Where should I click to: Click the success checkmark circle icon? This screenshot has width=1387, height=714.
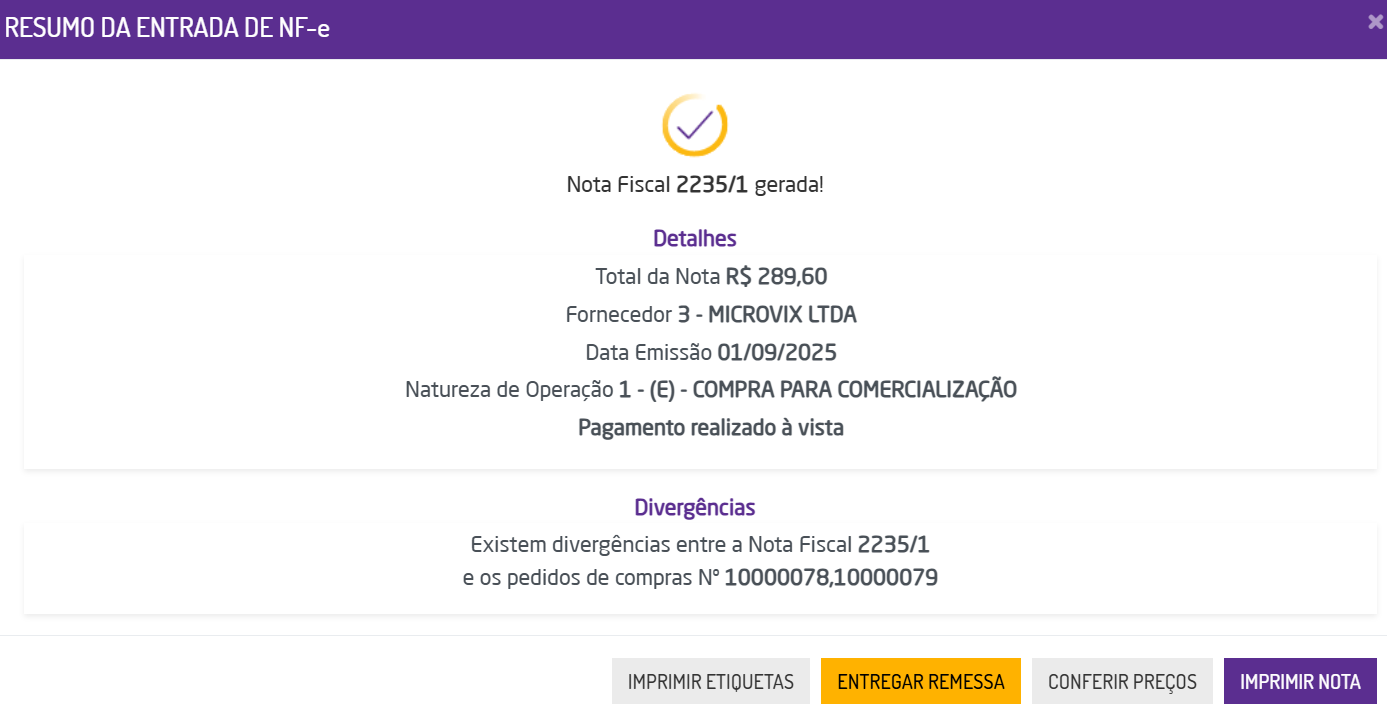tap(694, 125)
